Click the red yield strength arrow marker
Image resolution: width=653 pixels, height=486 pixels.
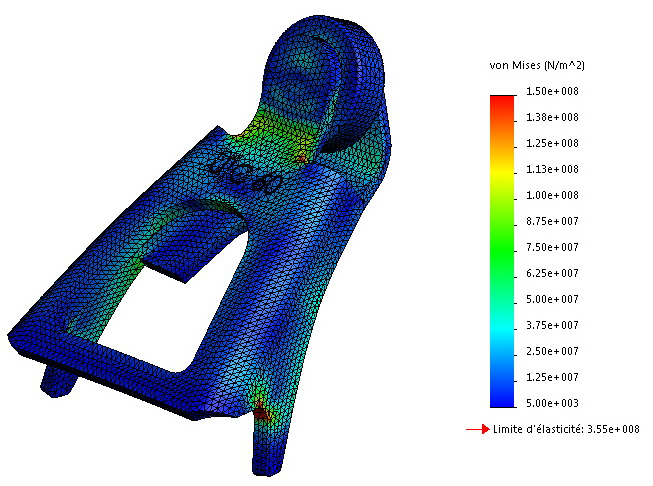tap(477, 429)
